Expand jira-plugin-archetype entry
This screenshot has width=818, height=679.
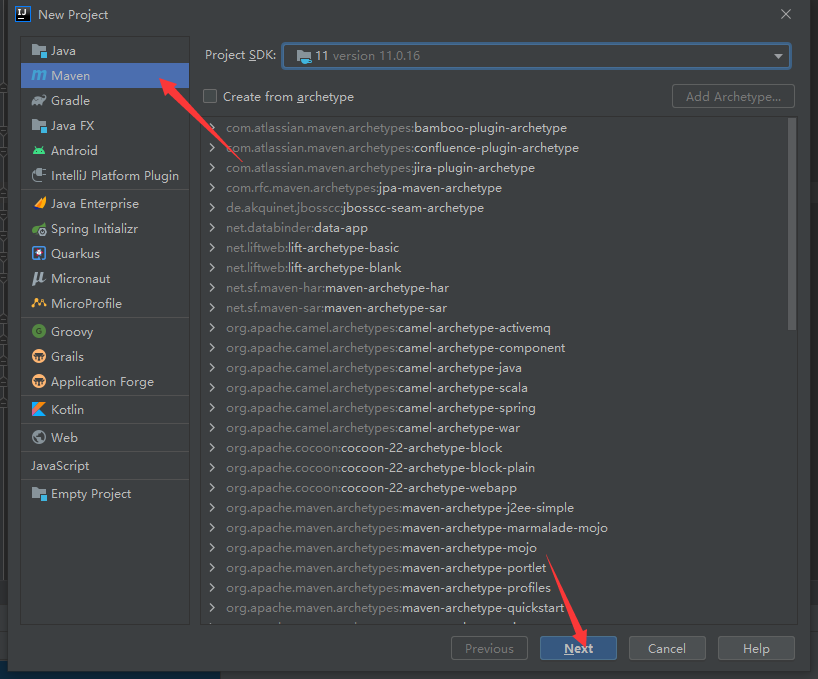(212, 168)
